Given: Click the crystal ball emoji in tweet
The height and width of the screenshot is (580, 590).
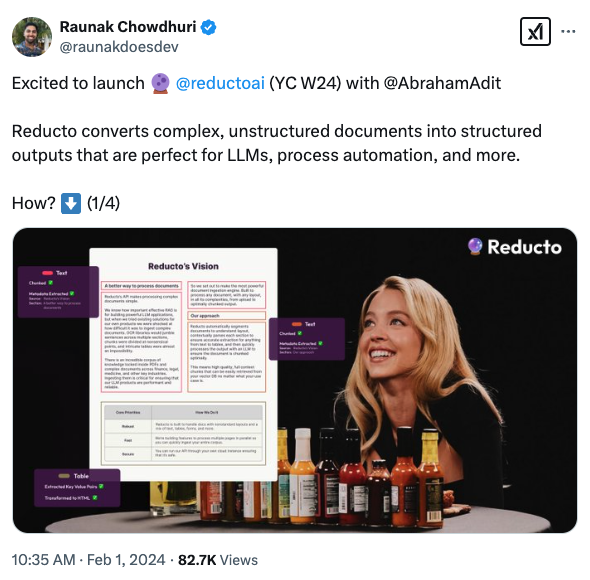Looking at the screenshot, I should (160, 83).
